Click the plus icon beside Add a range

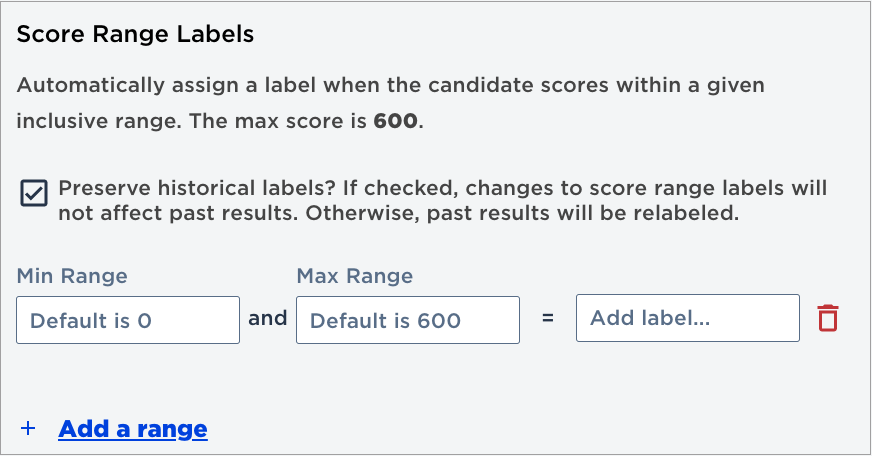pos(28,428)
